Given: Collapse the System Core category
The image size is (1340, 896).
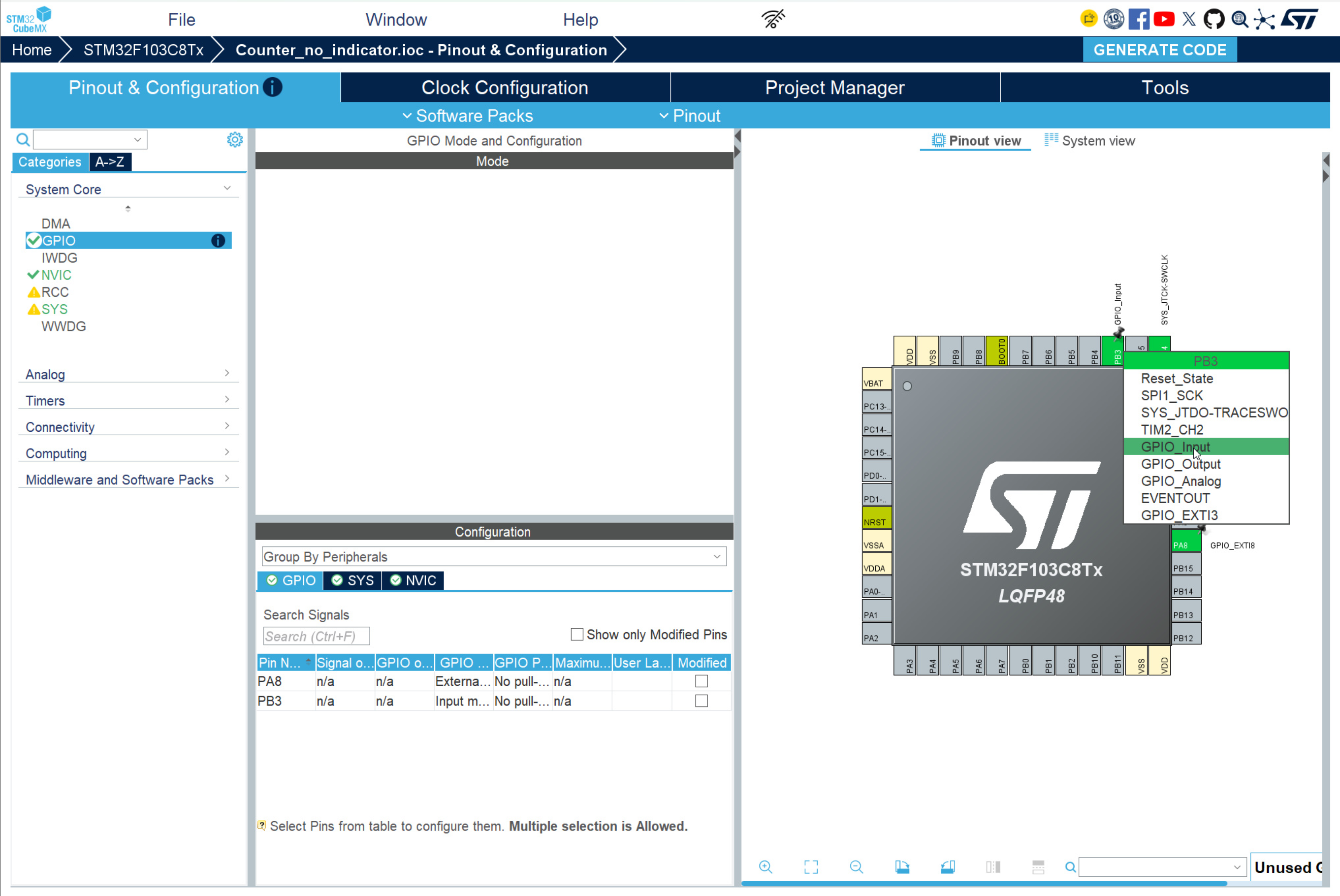Looking at the screenshot, I should pyautogui.click(x=227, y=188).
